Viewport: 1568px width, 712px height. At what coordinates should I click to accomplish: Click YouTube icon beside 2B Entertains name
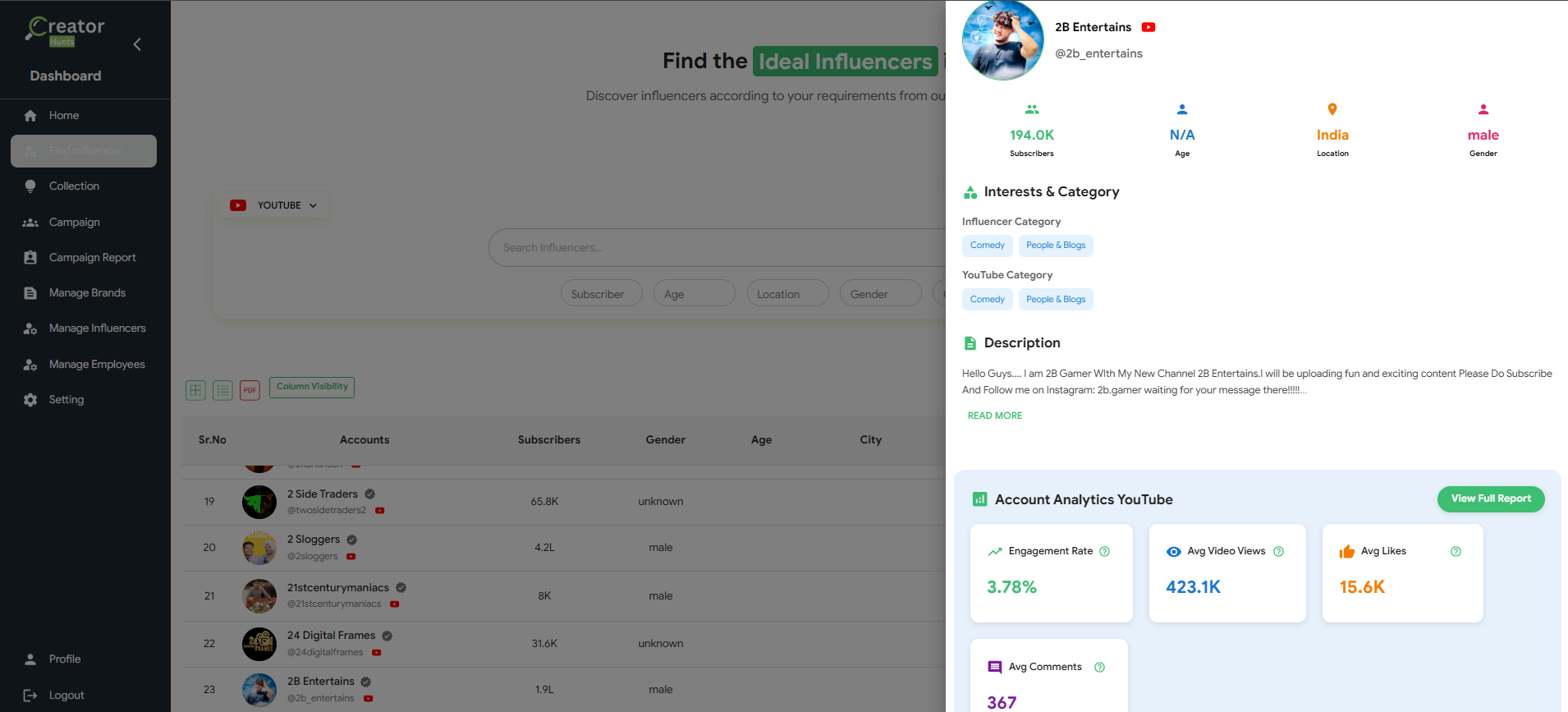[1148, 27]
